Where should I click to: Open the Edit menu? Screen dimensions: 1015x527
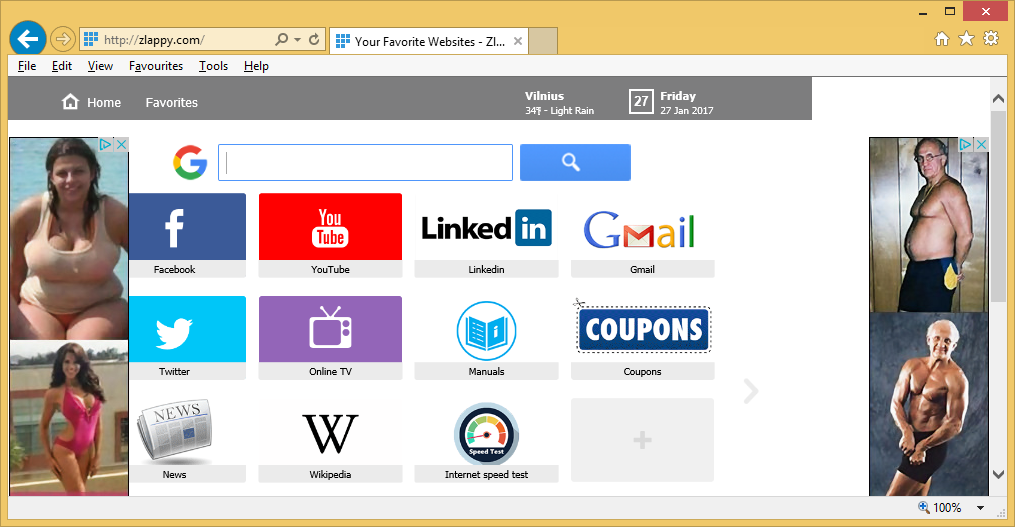[61, 66]
